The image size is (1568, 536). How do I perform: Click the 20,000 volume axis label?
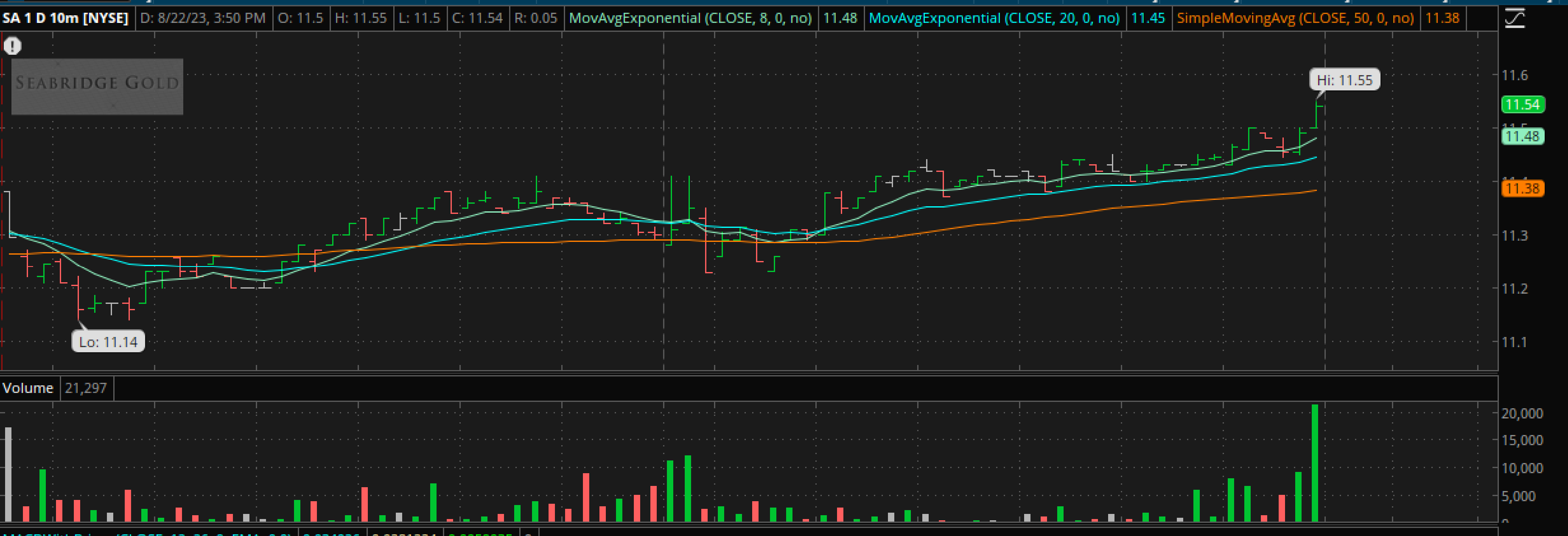[1522, 414]
